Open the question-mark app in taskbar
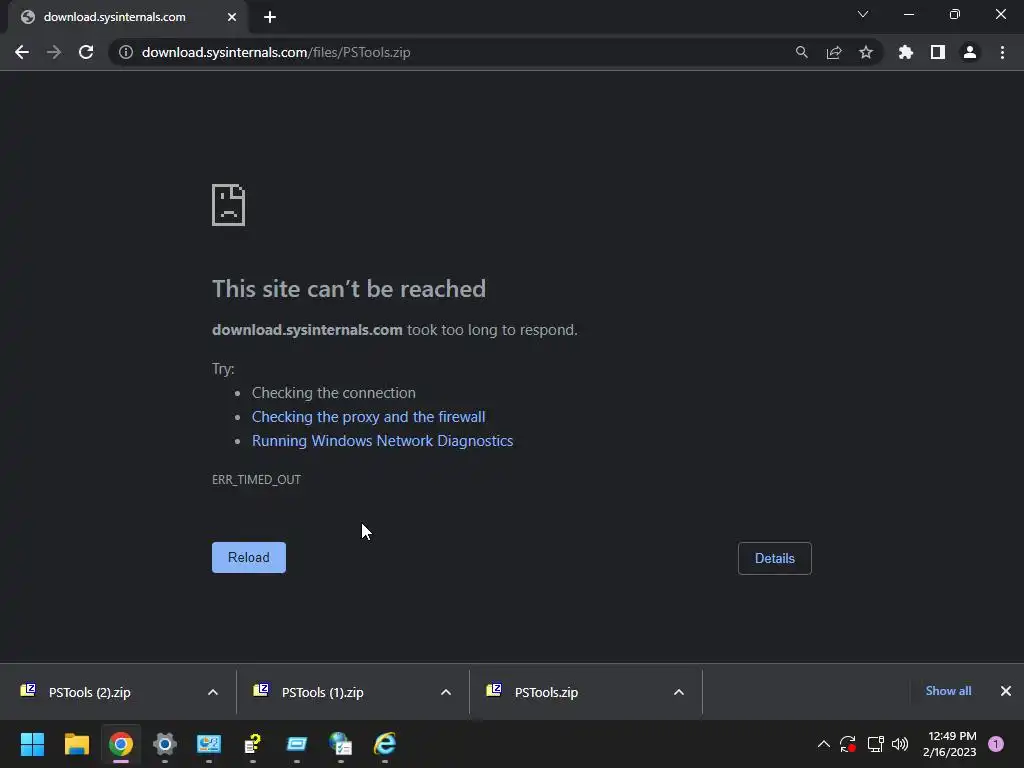 (253, 744)
